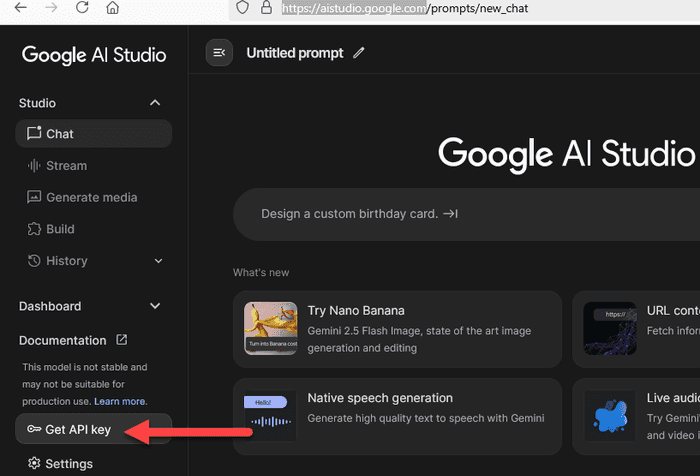This screenshot has width=700, height=476.
Task: Open Generate media in sidebar
Action: tap(91, 198)
